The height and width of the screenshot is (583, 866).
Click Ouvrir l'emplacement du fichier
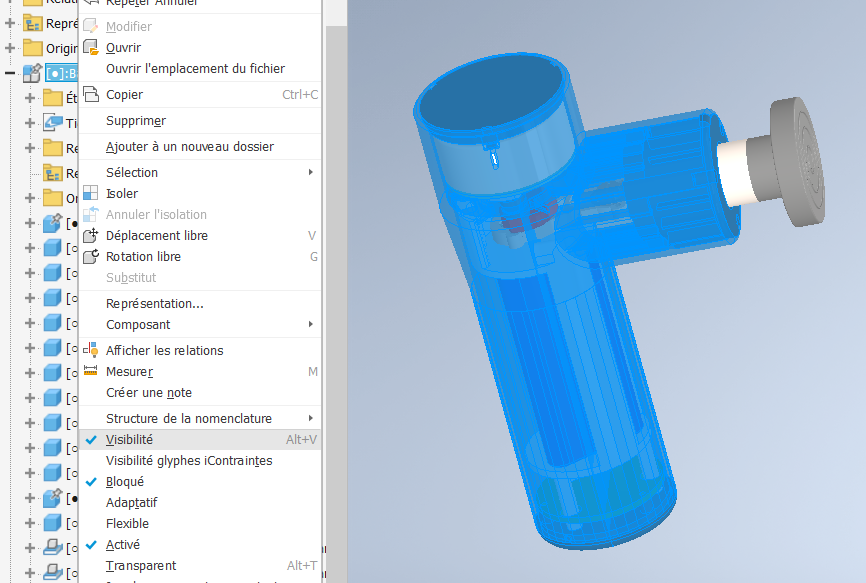tap(195, 69)
